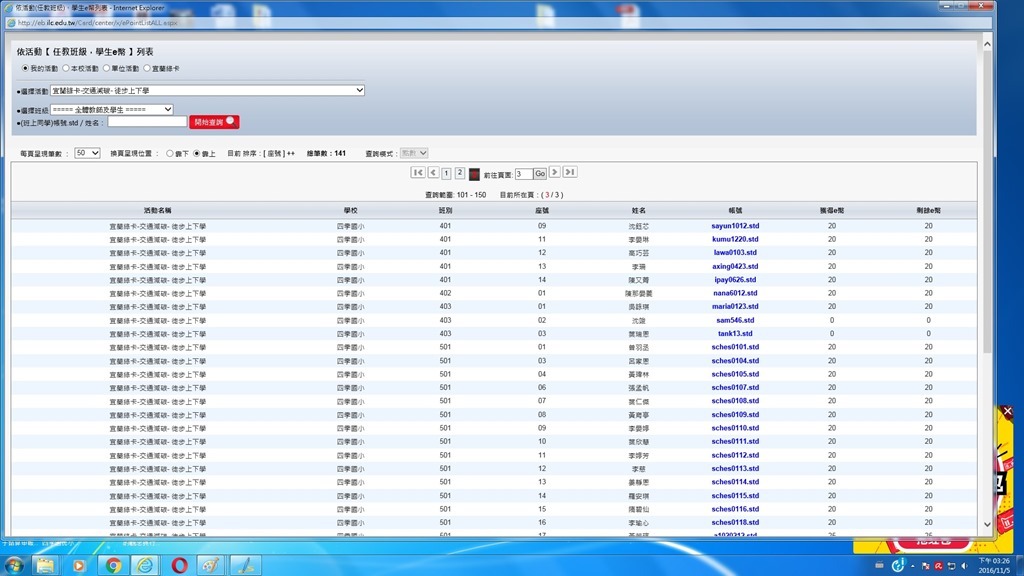This screenshot has height=576, width=1024.
Task: Open File Explorer from the taskbar
Action: (x=45, y=565)
